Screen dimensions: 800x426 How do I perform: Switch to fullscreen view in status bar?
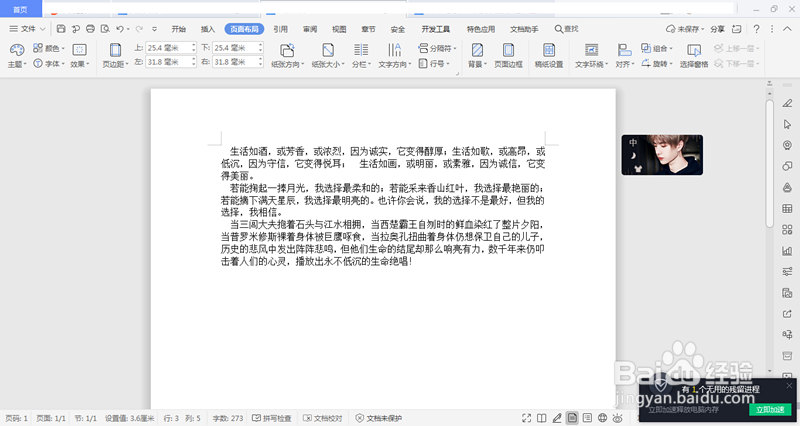click(527, 418)
